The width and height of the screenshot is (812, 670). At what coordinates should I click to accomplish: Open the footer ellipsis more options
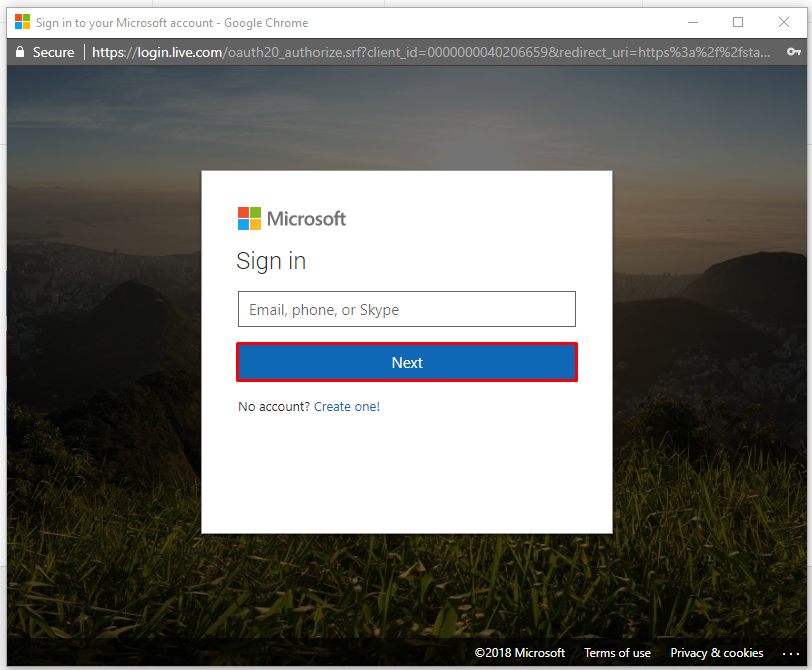[x=790, y=653]
